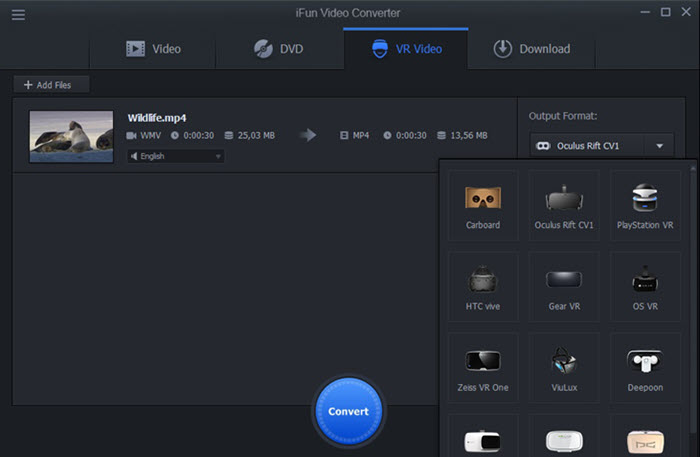Click the VR goggles icon in the output format box
The image size is (700, 457).
click(x=543, y=146)
